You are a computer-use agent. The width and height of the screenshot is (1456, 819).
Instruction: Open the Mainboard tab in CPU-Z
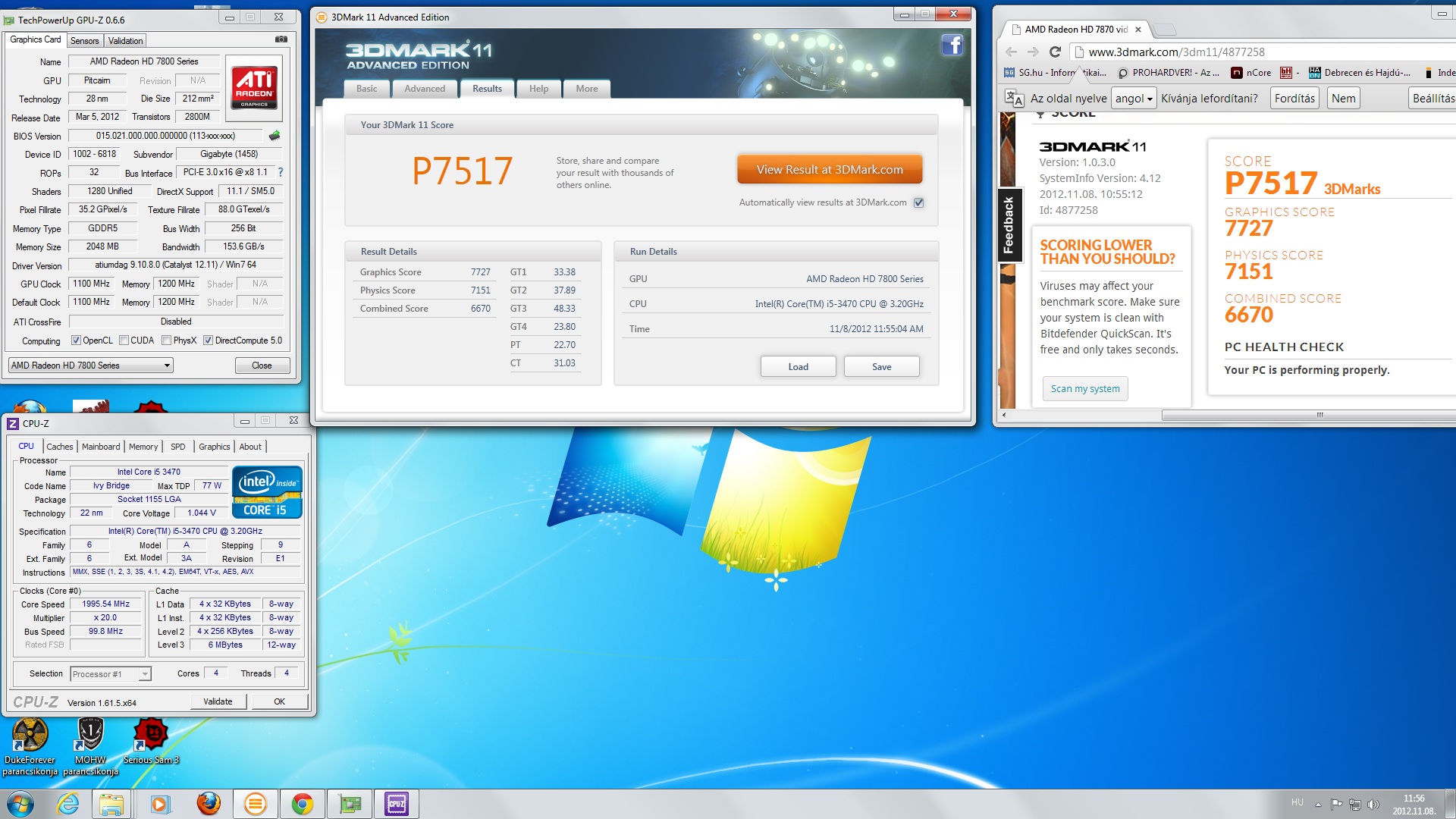pyautogui.click(x=101, y=447)
